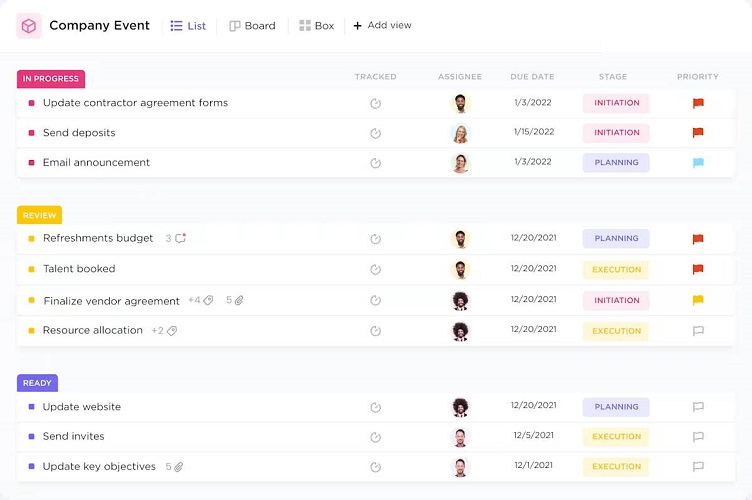Toggle status square for Finalize vendor agreement
This screenshot has width=752, height=500.
32,301
